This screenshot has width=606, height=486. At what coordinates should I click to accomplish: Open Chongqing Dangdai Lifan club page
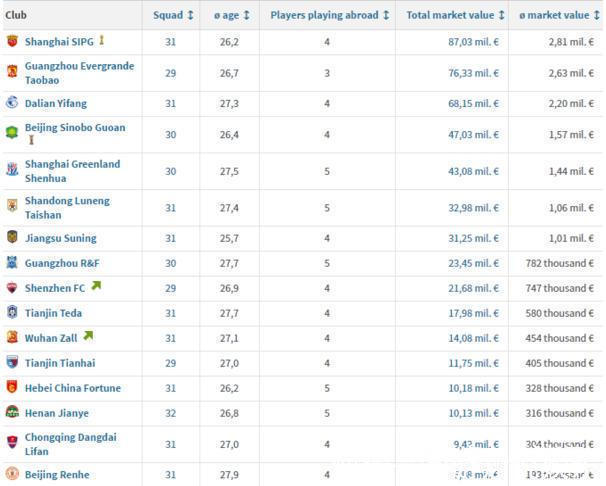[71, 444]
